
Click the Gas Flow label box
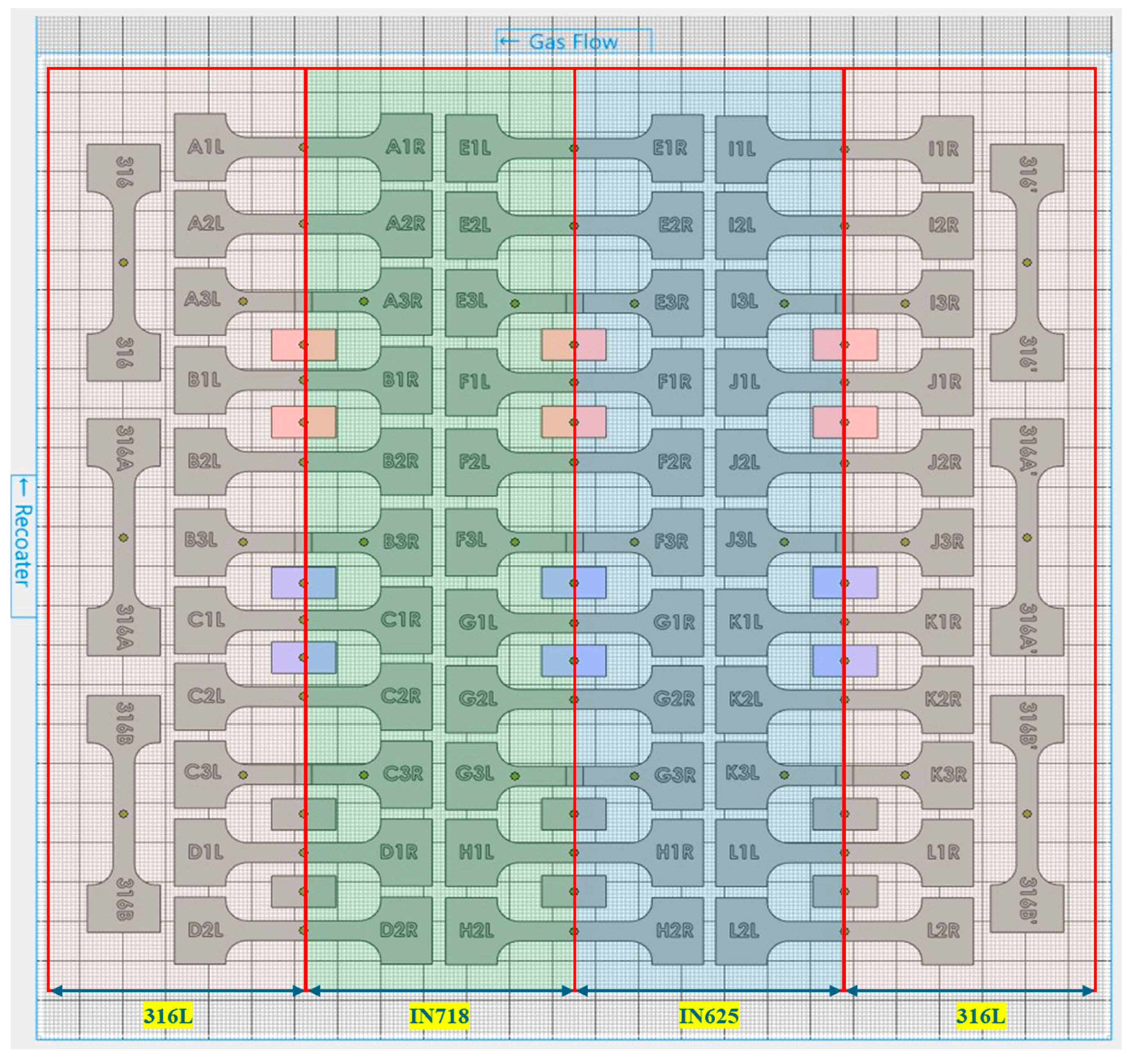[574, 42]
